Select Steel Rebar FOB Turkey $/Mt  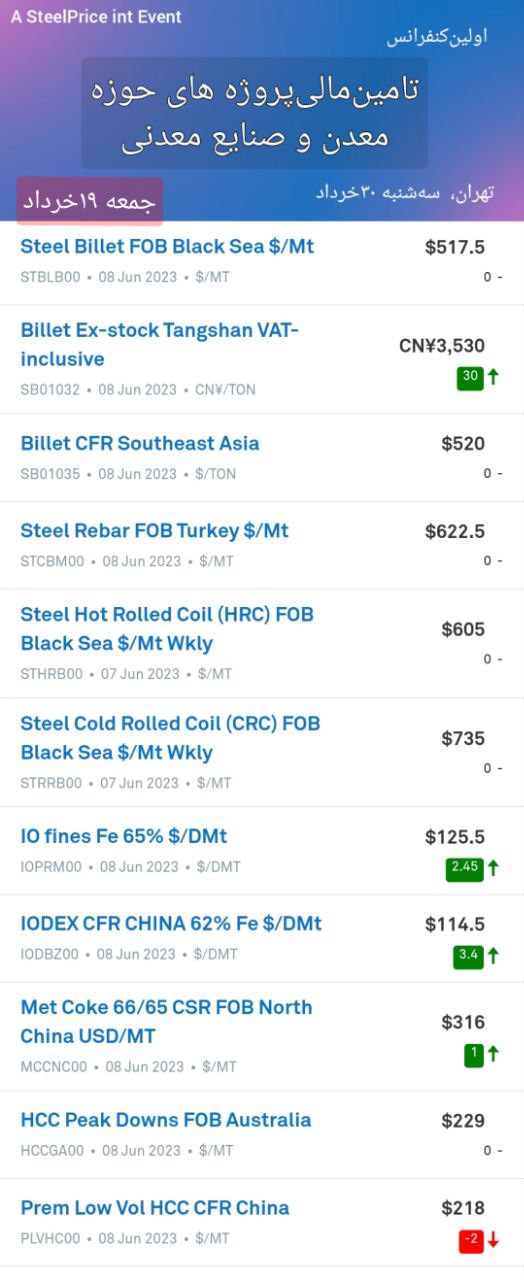pyautogui.click(x=262, y=545)
